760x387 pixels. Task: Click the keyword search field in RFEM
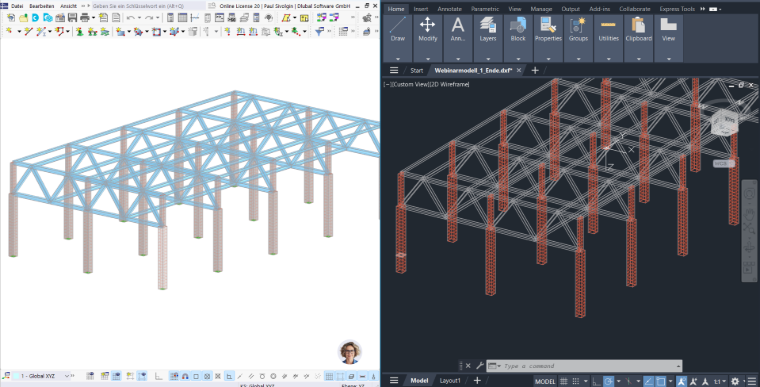click(x=148, y=6)
